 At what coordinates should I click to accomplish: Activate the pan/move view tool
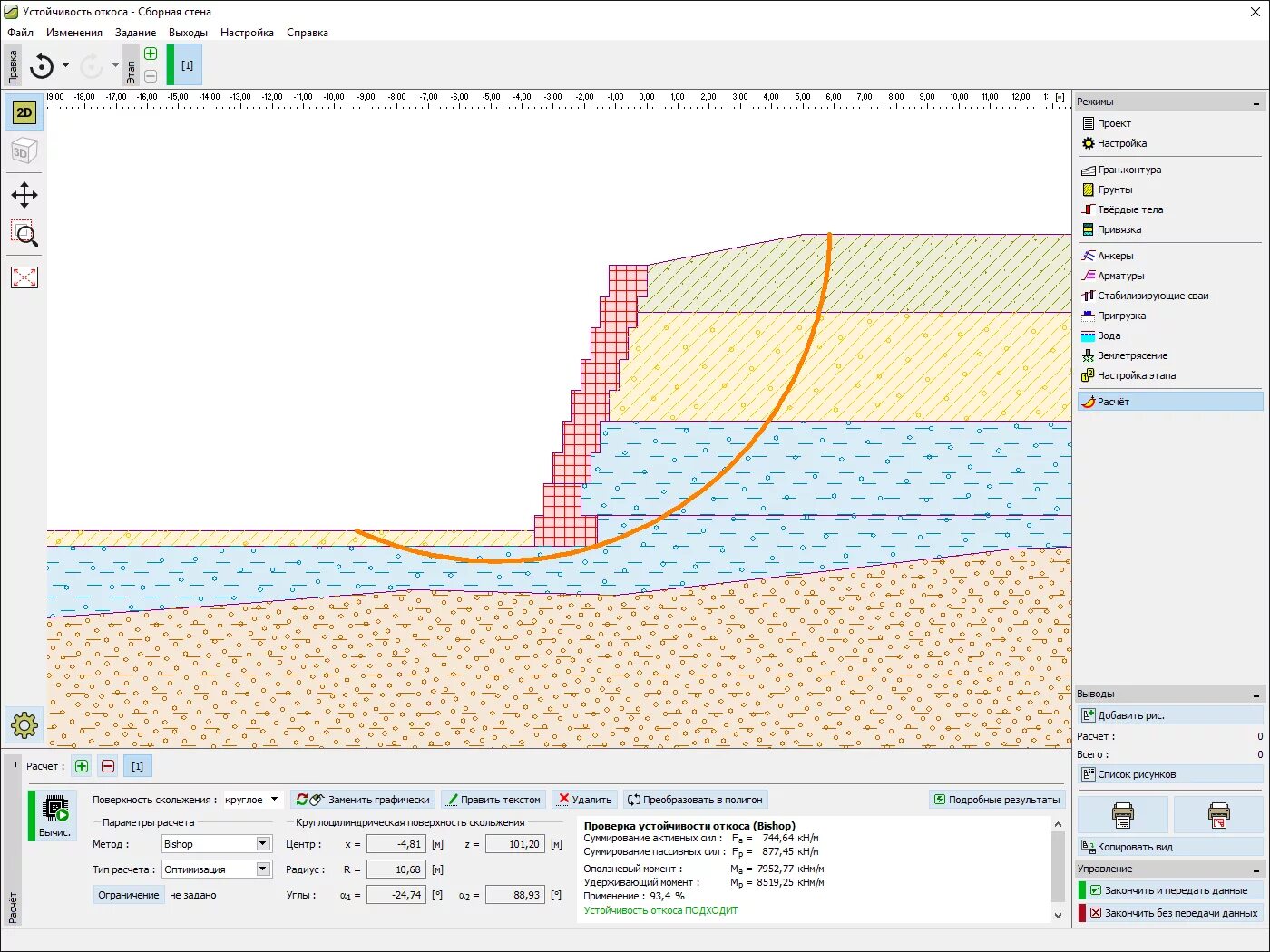[24, 195]
